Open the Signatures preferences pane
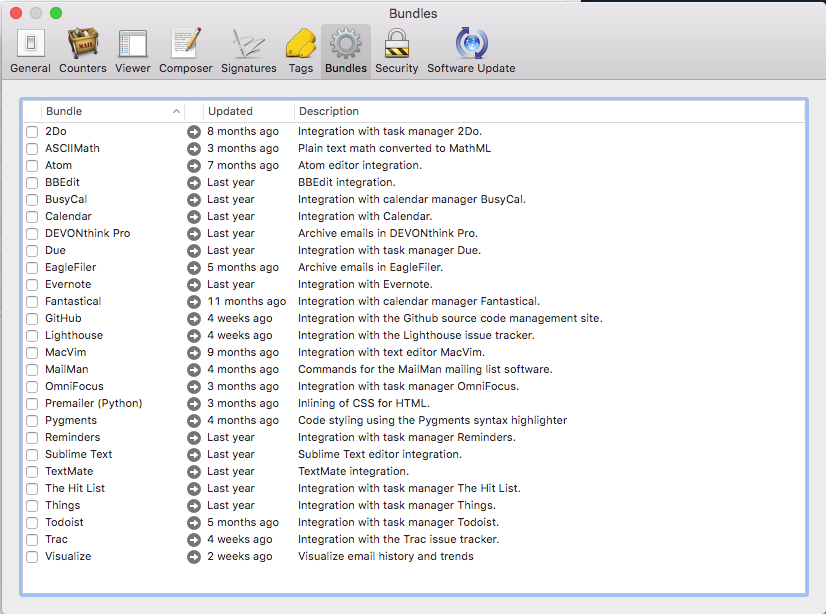This screenshot has height=614, width=826. point(249,51)
